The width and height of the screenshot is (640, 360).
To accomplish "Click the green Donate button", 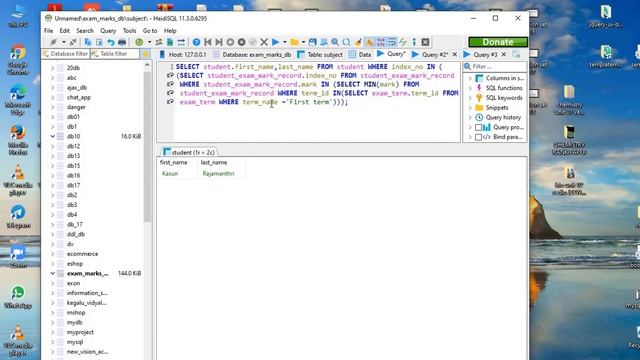I will (x=498, y=42).
